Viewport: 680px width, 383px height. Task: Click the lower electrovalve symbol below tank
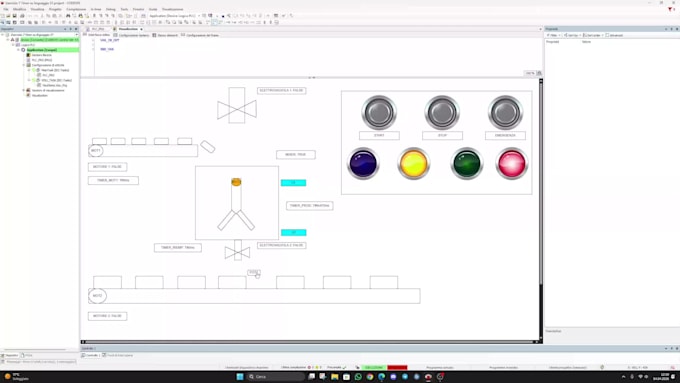point(237,251)
